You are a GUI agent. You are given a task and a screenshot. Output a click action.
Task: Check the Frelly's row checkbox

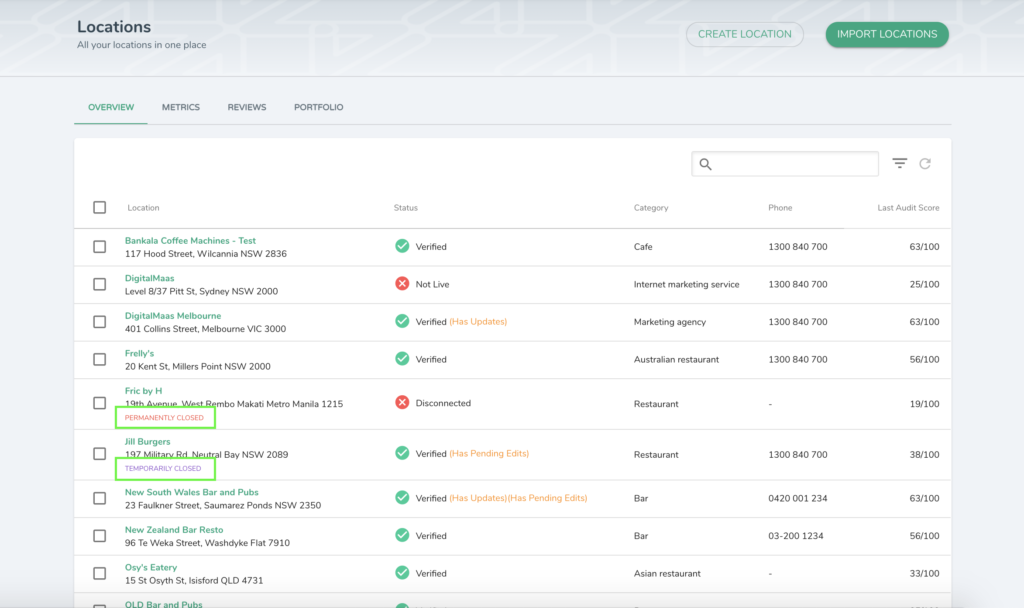99,359
